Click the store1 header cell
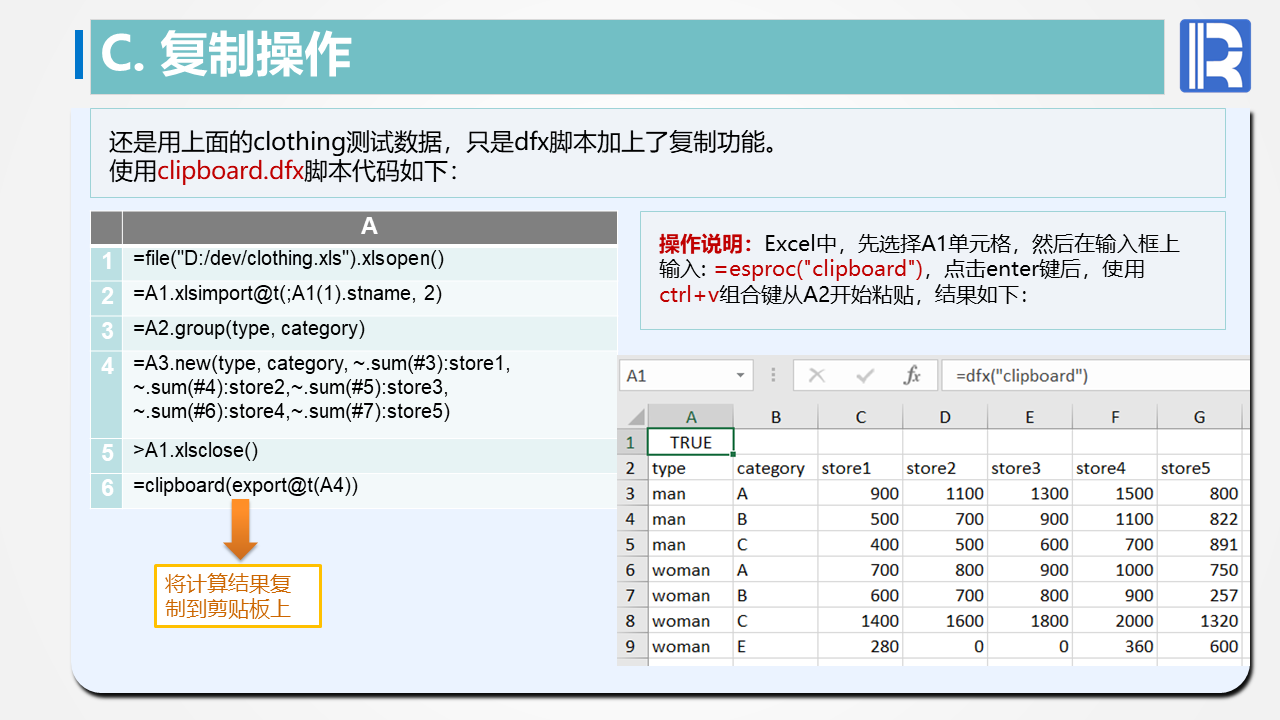This screenshot has height=720, width=1280. pyautogui.click(x=859, y=468)
